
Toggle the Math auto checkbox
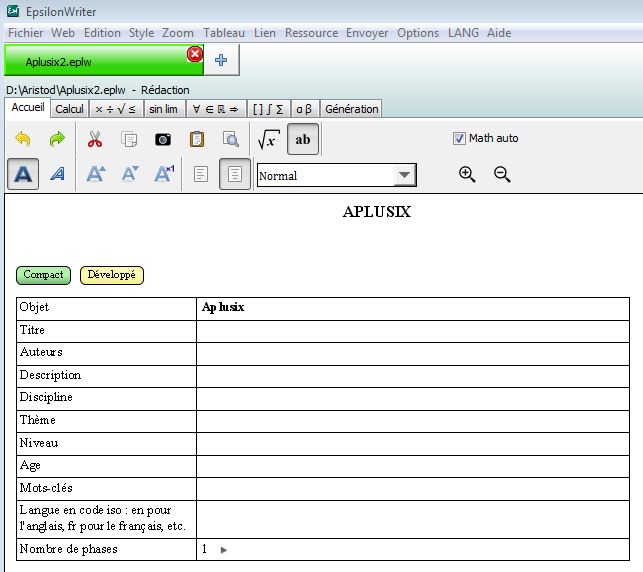pyautogui.click(x=459, y=139)
